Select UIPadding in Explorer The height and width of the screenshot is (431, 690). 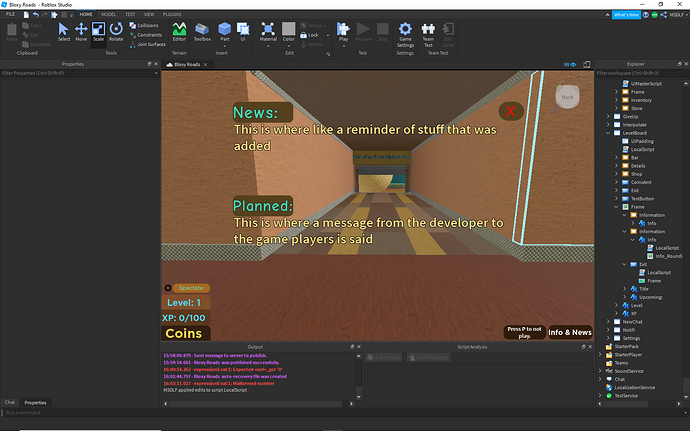[638, 141]
